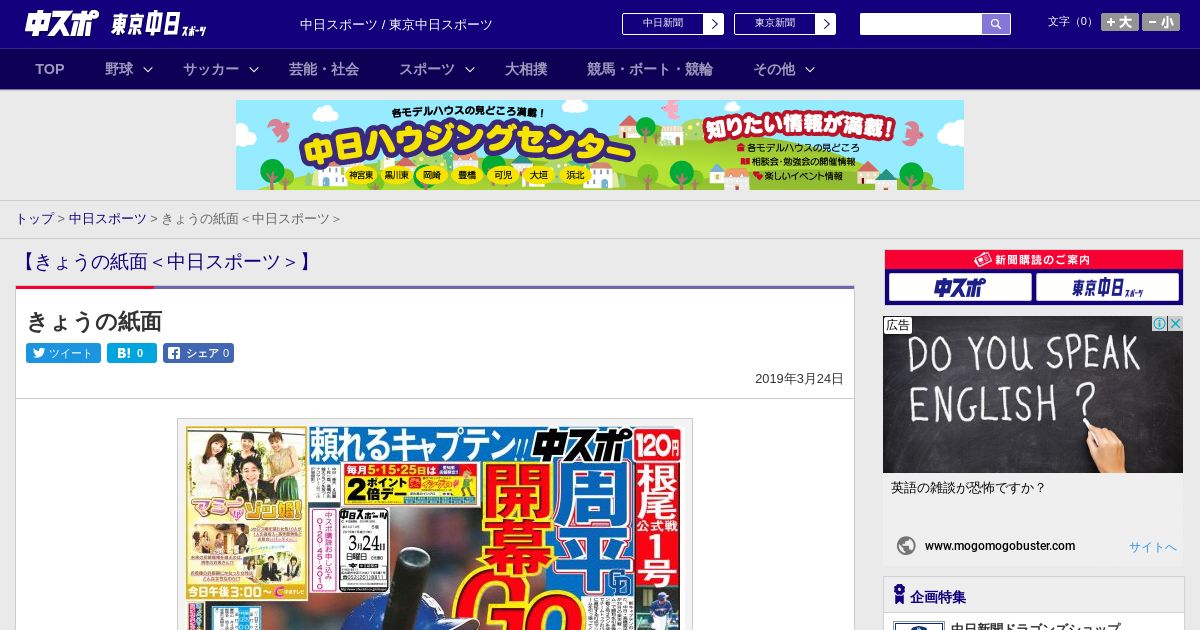Expand the 野球 dropdown chevron
Viewport: 1200px width, 630px height.
[x=148, y=69]
